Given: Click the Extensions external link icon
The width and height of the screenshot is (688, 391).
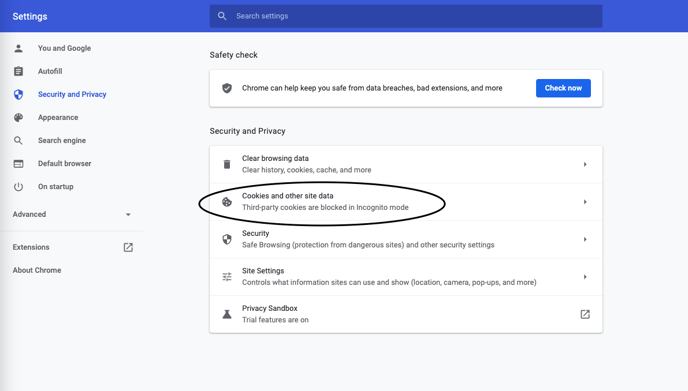Looking at the screenshot, I should pyautogui.click(x=128, y=248).
